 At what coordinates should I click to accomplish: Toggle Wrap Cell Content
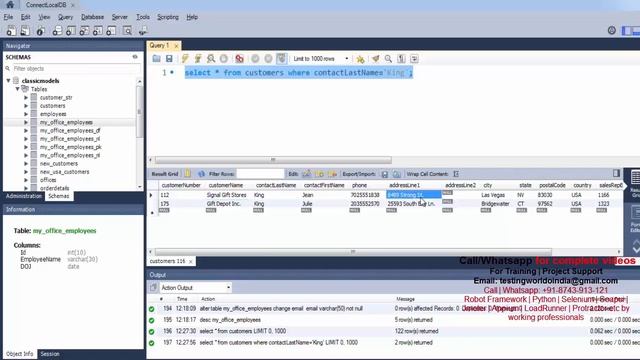pyautogui.click(x=456, y=174)
